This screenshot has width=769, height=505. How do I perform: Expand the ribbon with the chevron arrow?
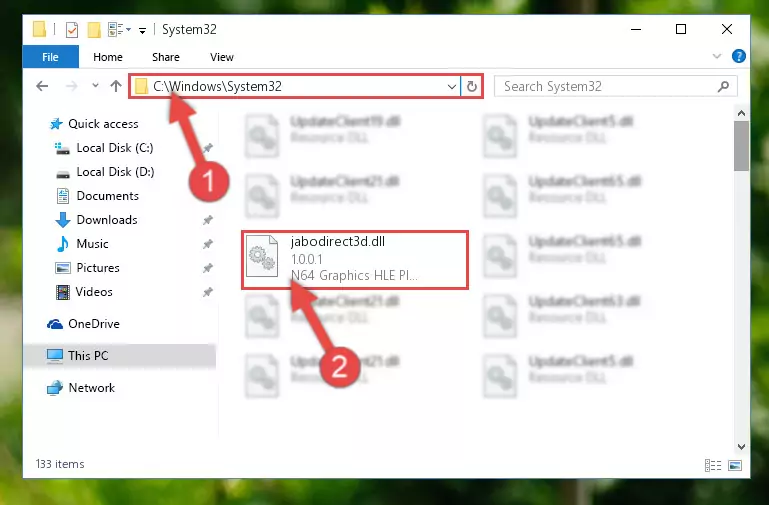click(x=717, y=56)
